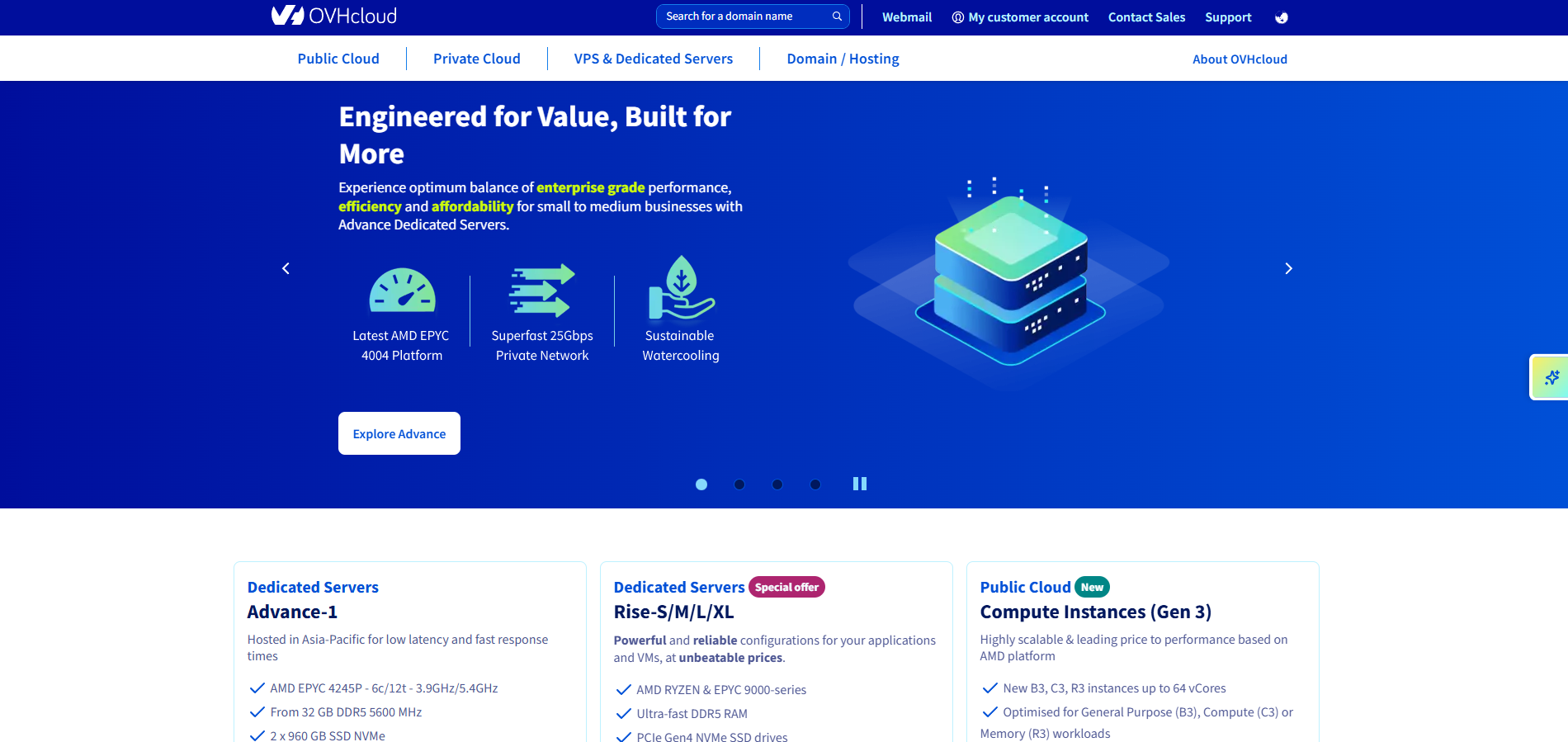Click 'Ultra-fast DDR5 RAM' feature text
This screenshot has height=742, width=1568.
pos(692,713)
